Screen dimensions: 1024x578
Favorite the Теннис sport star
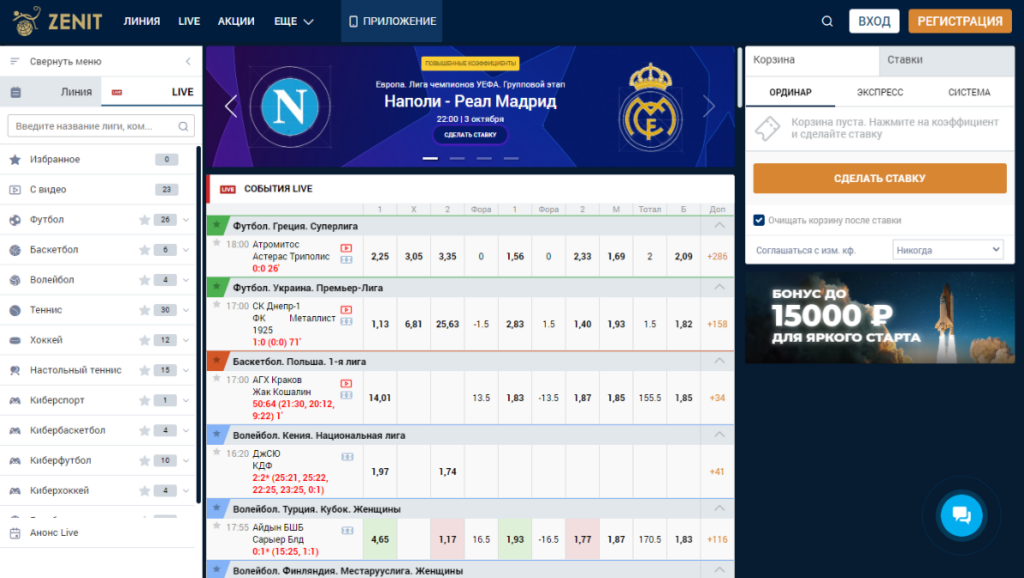(144, 310)
